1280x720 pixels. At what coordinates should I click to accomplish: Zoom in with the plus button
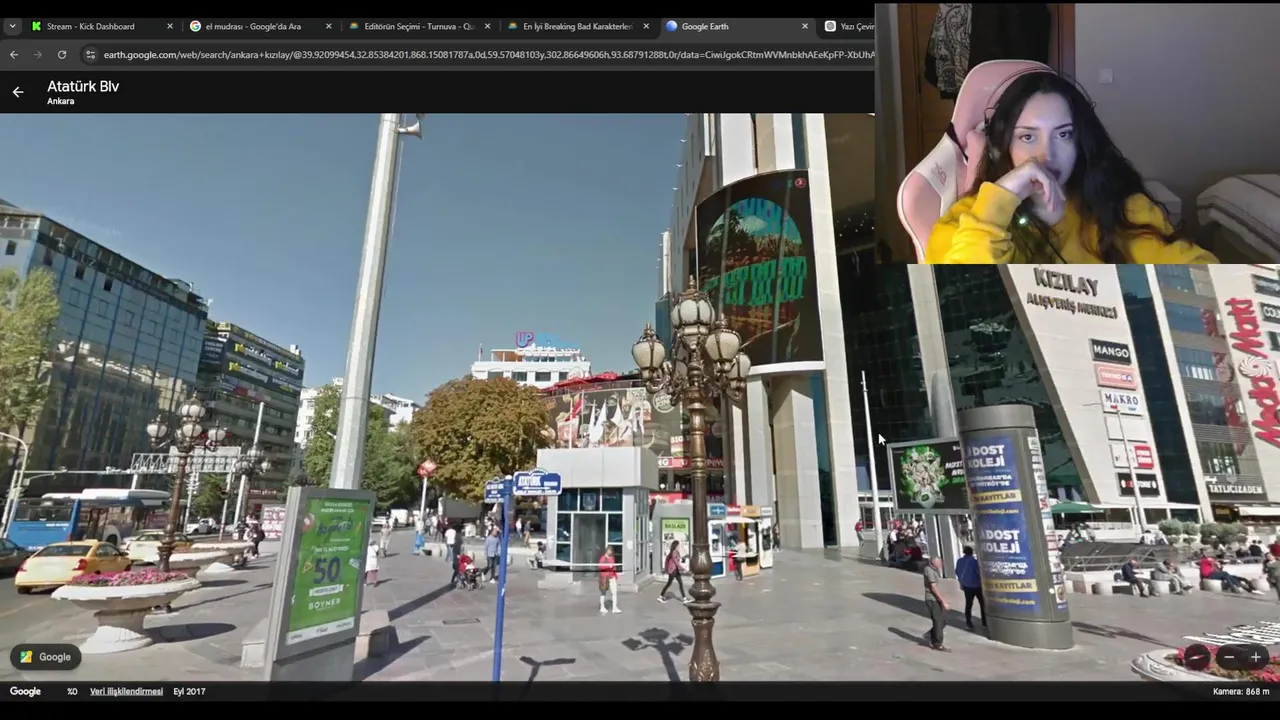[1255, 657]
